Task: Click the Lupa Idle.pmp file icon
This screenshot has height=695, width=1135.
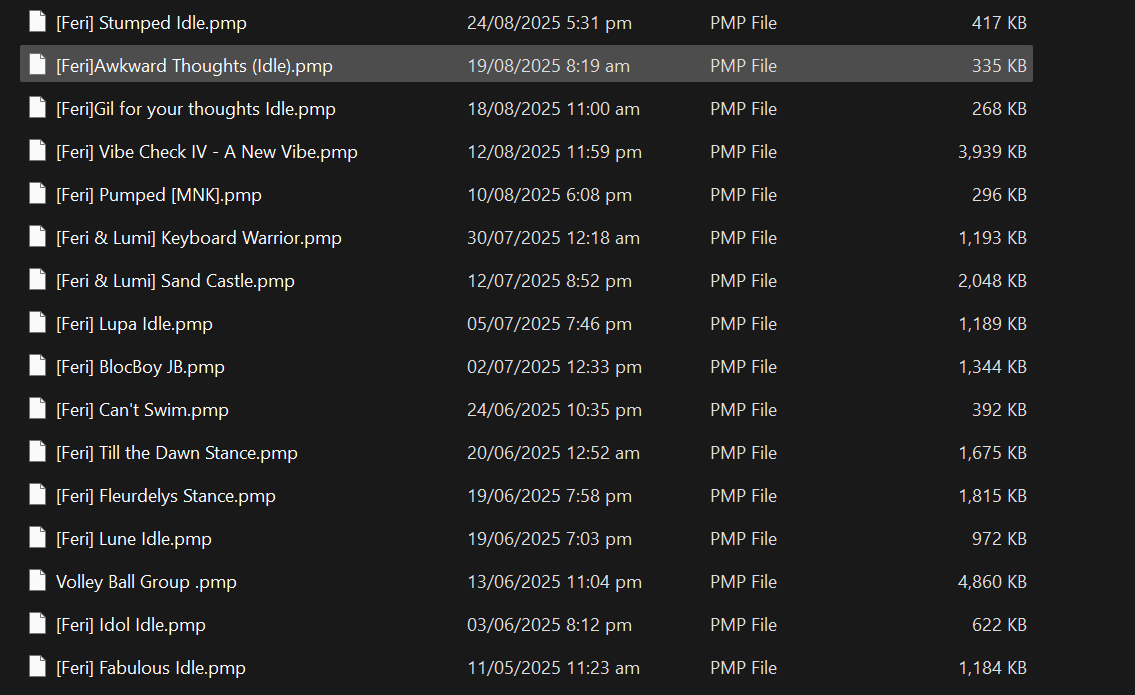Action: coord(38,323)
